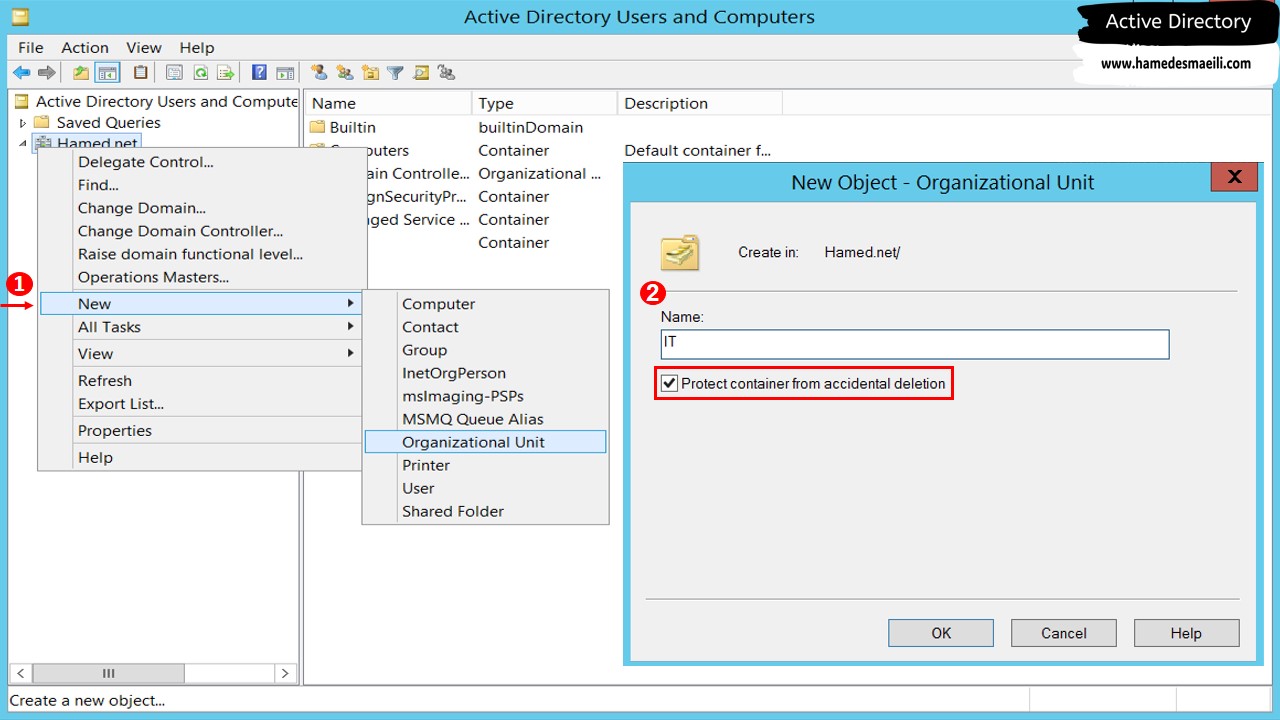Select Computer in the New submenu
1280x720 pixels.
(x=485, y=304)
